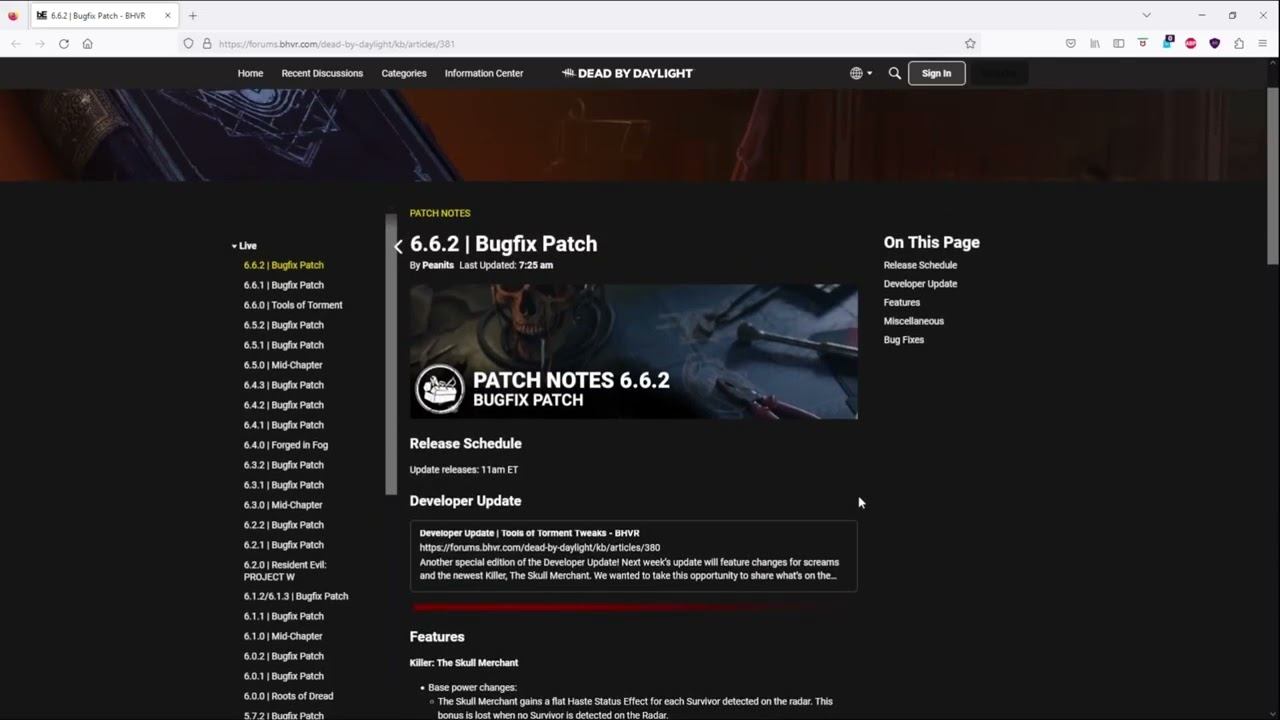The image size is (1280, 720).
Task: Click the PATCH NOTES category link
Action: (x=440, y=213)
